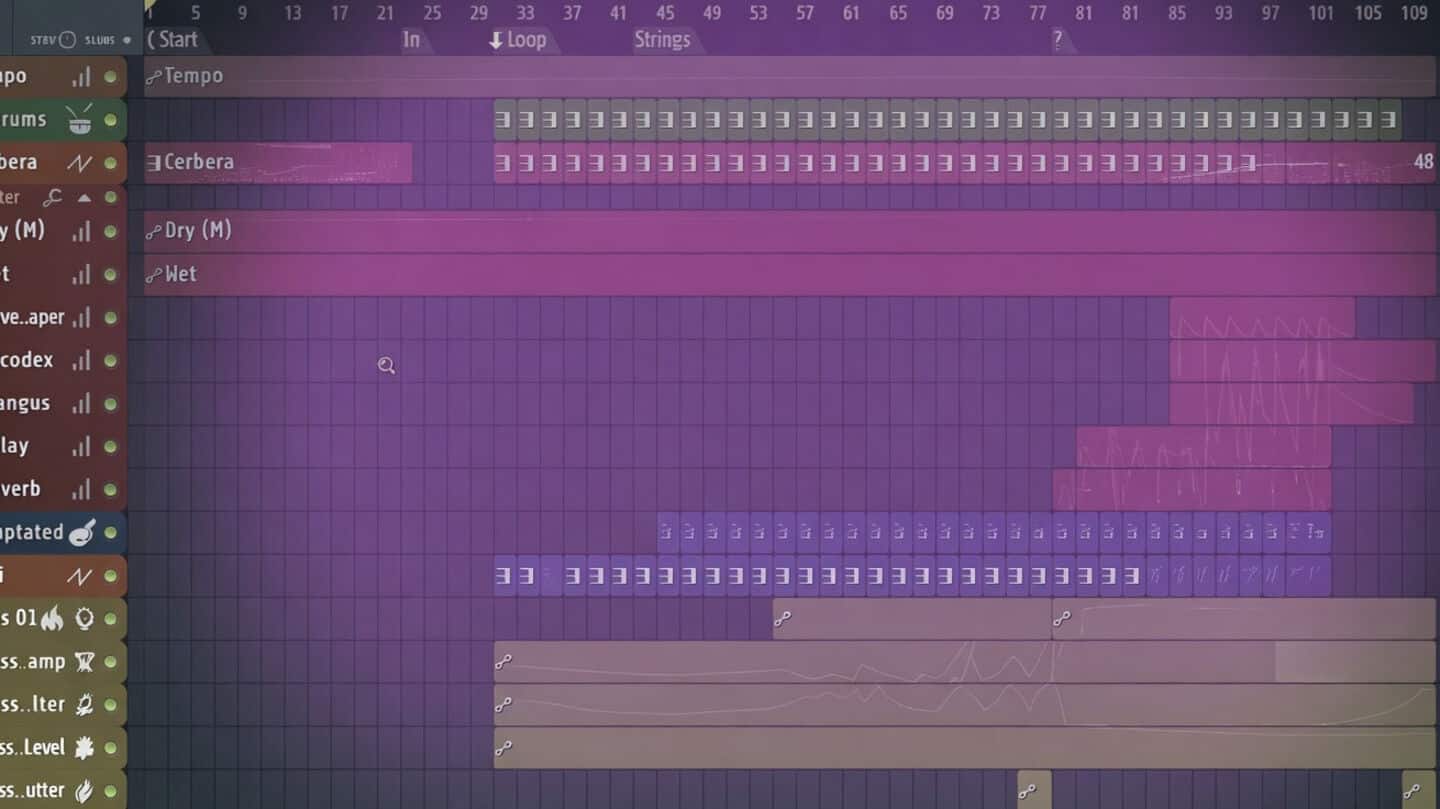Select the automation clip on ve..aper track

point(1262,318)
